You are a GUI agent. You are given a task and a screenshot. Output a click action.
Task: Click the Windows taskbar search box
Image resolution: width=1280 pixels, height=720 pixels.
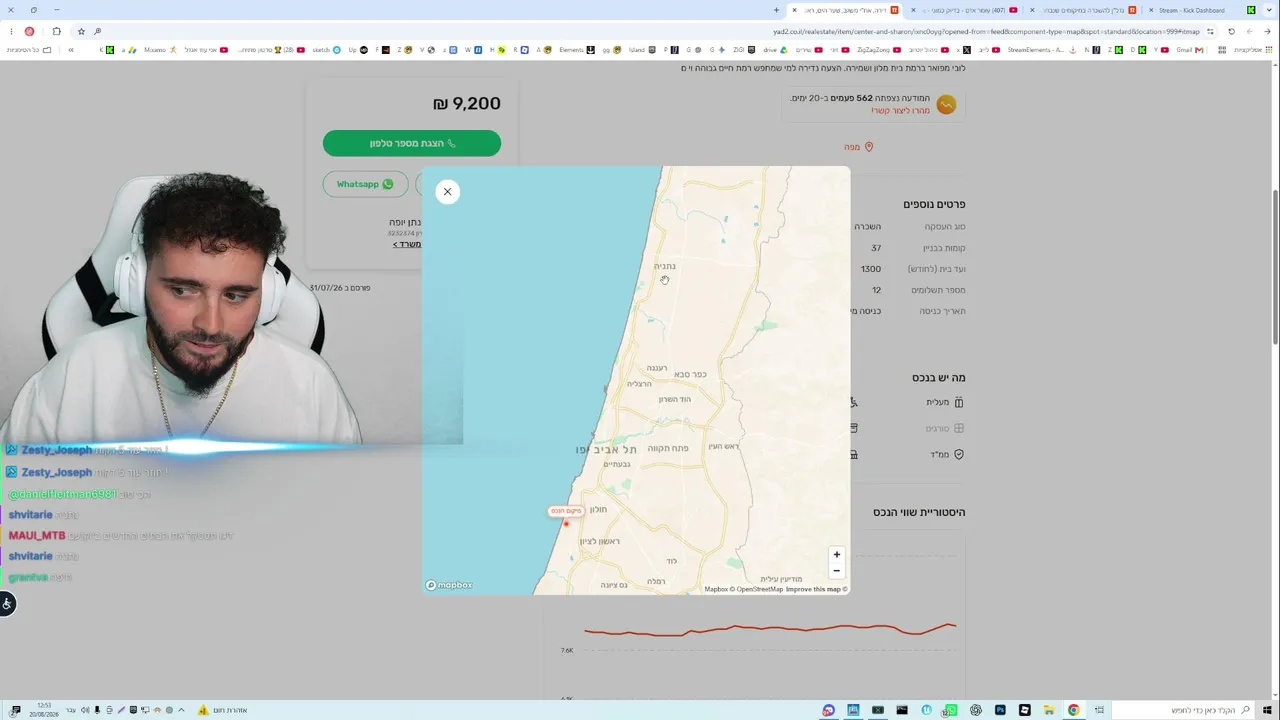[1181, 710]
